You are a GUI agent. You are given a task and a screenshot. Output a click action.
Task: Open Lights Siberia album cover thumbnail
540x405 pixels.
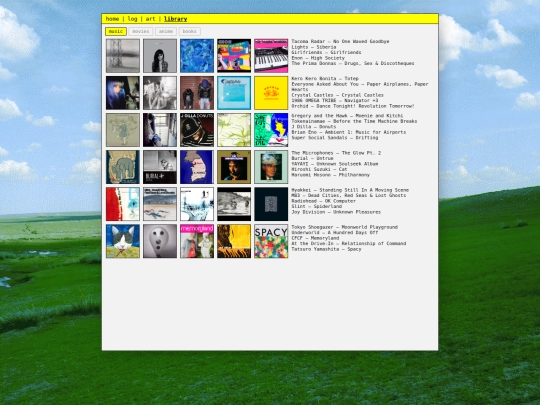pyautogui.click(x=160, y=55)
